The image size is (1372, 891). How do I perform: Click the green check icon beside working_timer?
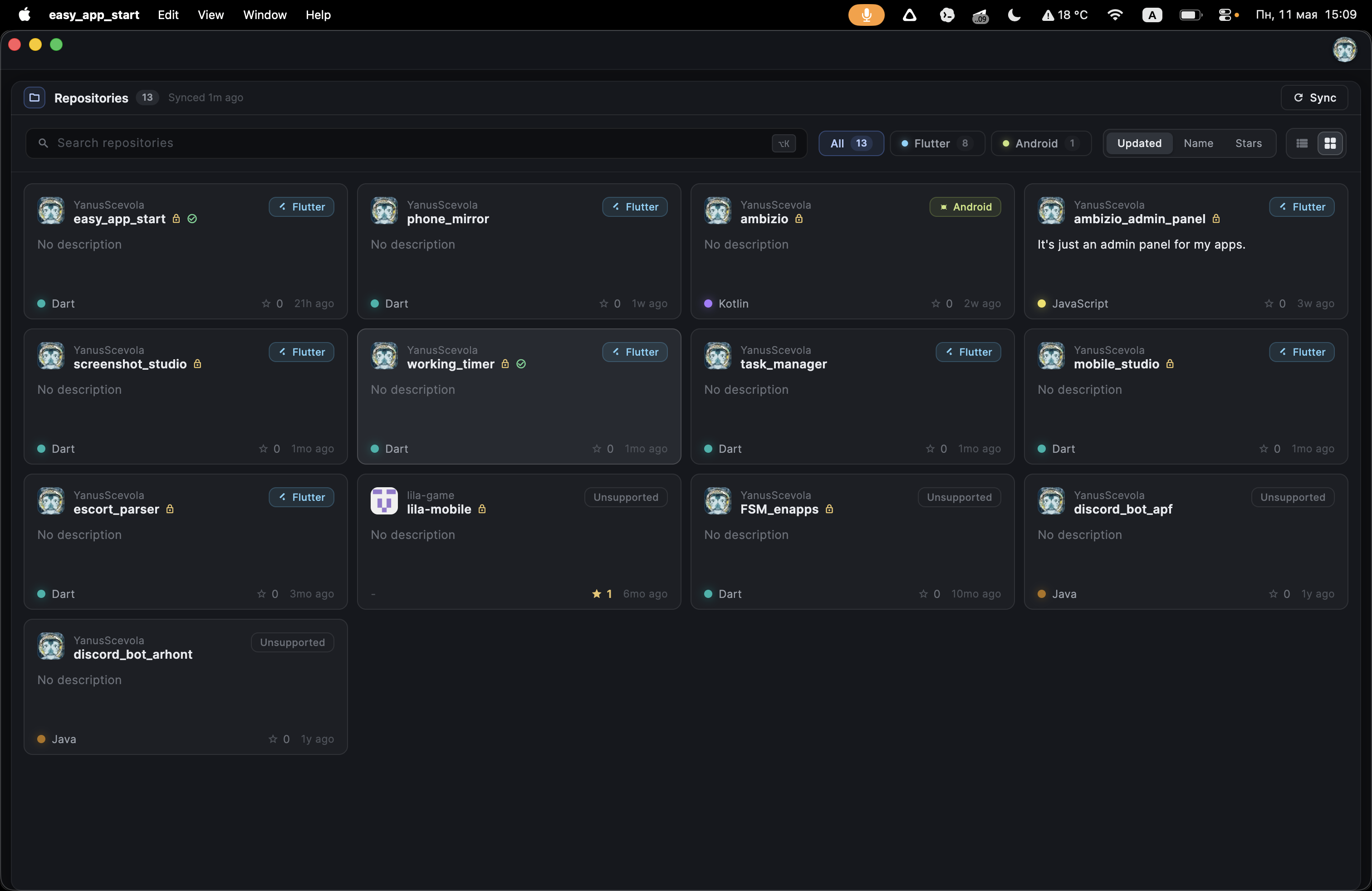coord(521,364)
